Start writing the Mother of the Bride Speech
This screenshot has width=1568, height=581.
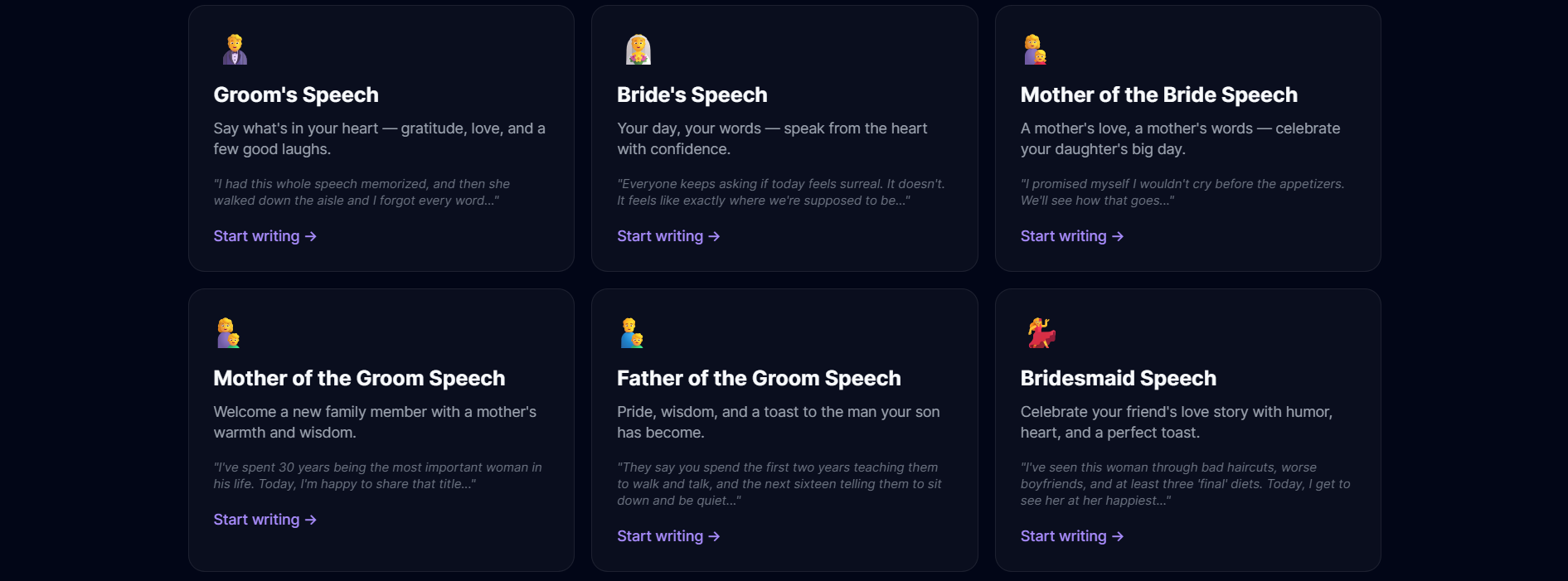coord(1064,236)
